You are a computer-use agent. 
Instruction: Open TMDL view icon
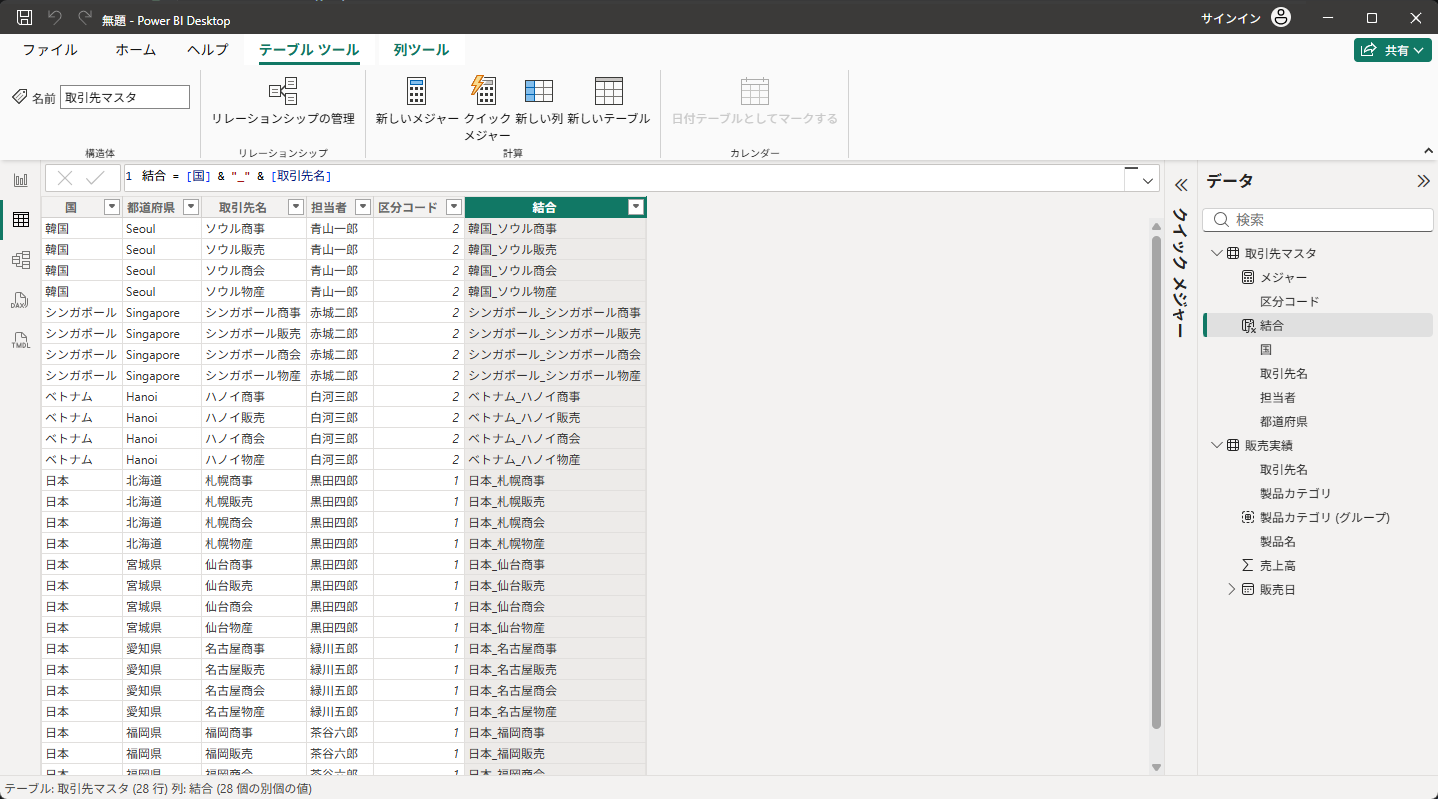[20, 340]
